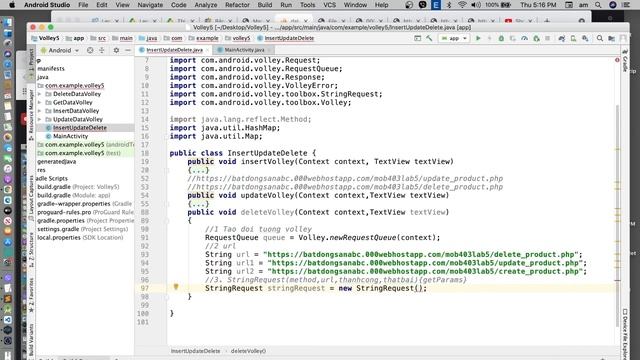Click deleteVolley() in bottom editor breadcrumb
Viewport: 640px width, 360px height.
pyautogui.click(x=248, y=351)
